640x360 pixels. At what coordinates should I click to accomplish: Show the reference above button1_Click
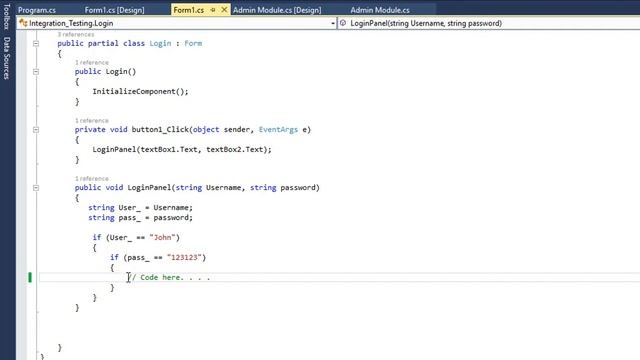pyautogui.click(x=91, y=120)
